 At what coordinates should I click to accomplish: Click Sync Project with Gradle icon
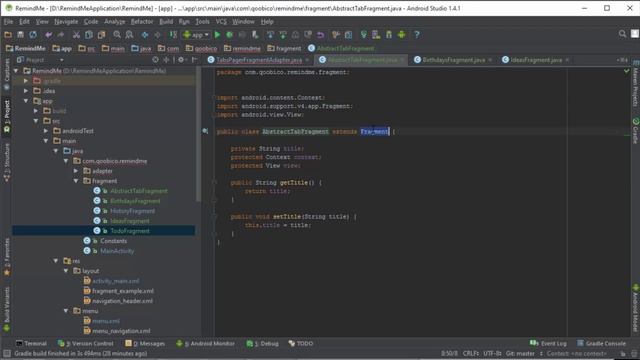363,35
